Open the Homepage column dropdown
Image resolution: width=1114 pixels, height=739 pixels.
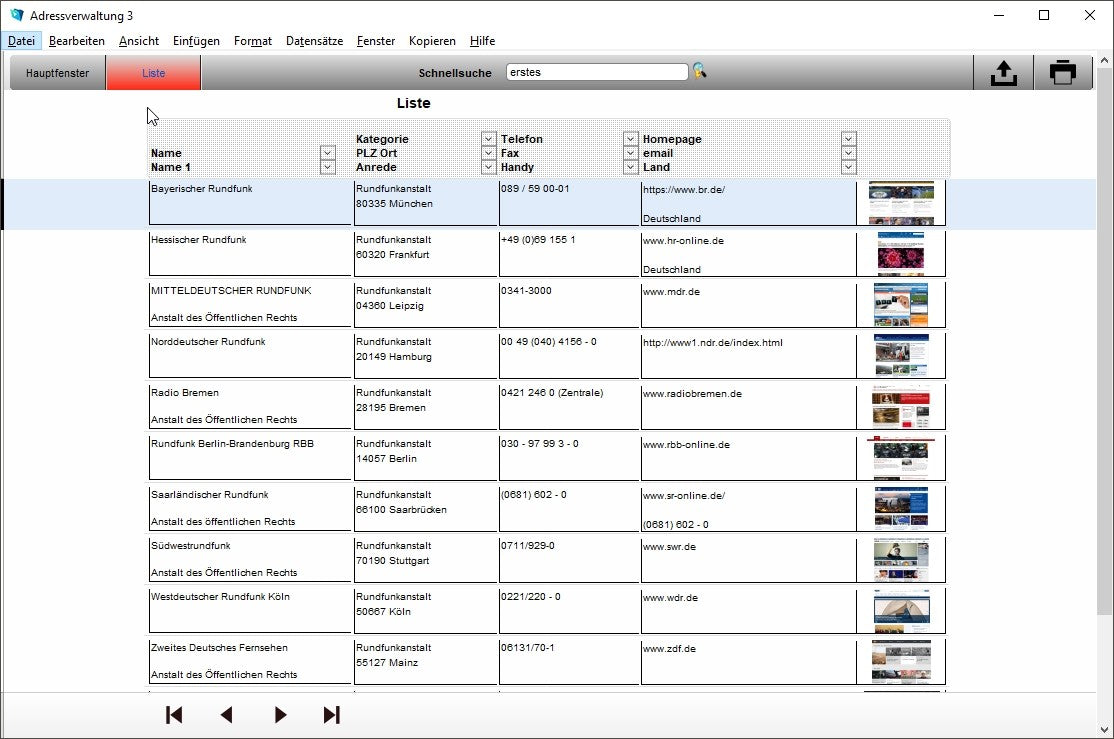click(848, 139)
